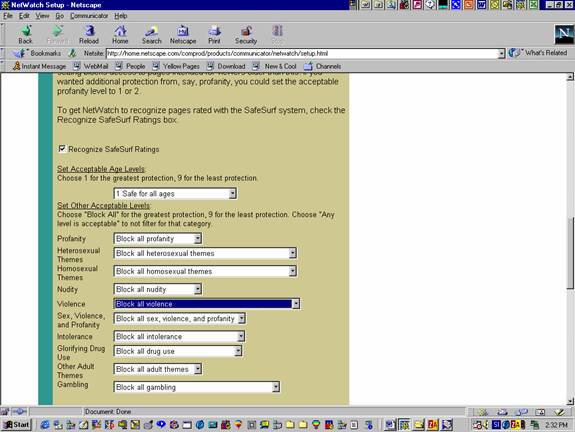
Task: Reload the page using Reload icon
Action: point(89,35)
